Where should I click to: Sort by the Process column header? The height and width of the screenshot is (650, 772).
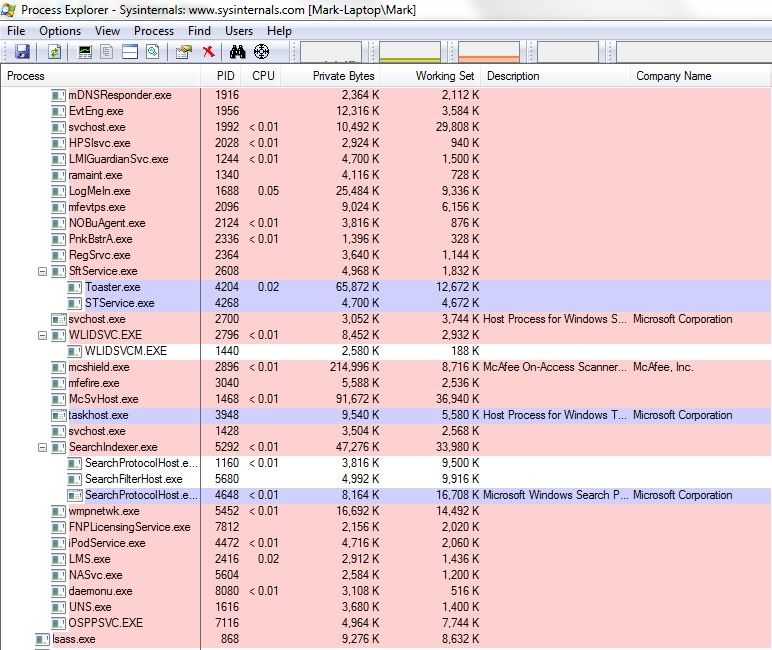point(100,76)
